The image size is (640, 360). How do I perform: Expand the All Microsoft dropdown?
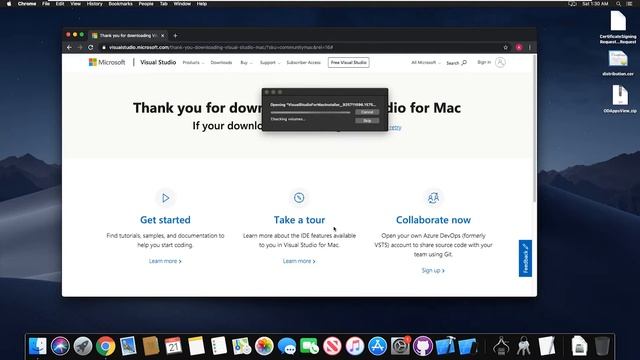[426, 62]
